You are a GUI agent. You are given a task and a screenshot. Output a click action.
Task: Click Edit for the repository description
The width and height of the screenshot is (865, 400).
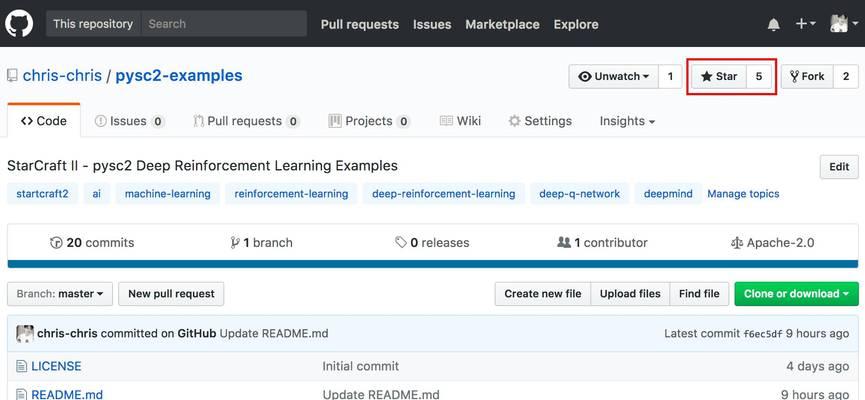[x=839, y=167]
